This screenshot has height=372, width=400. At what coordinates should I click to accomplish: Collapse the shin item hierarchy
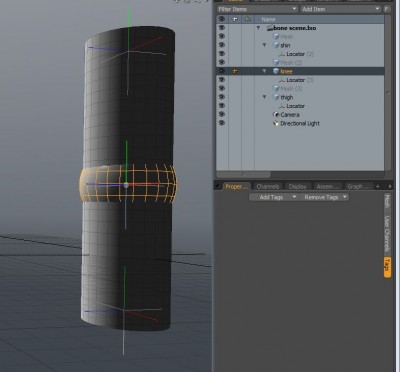click(x=265, y=45)
